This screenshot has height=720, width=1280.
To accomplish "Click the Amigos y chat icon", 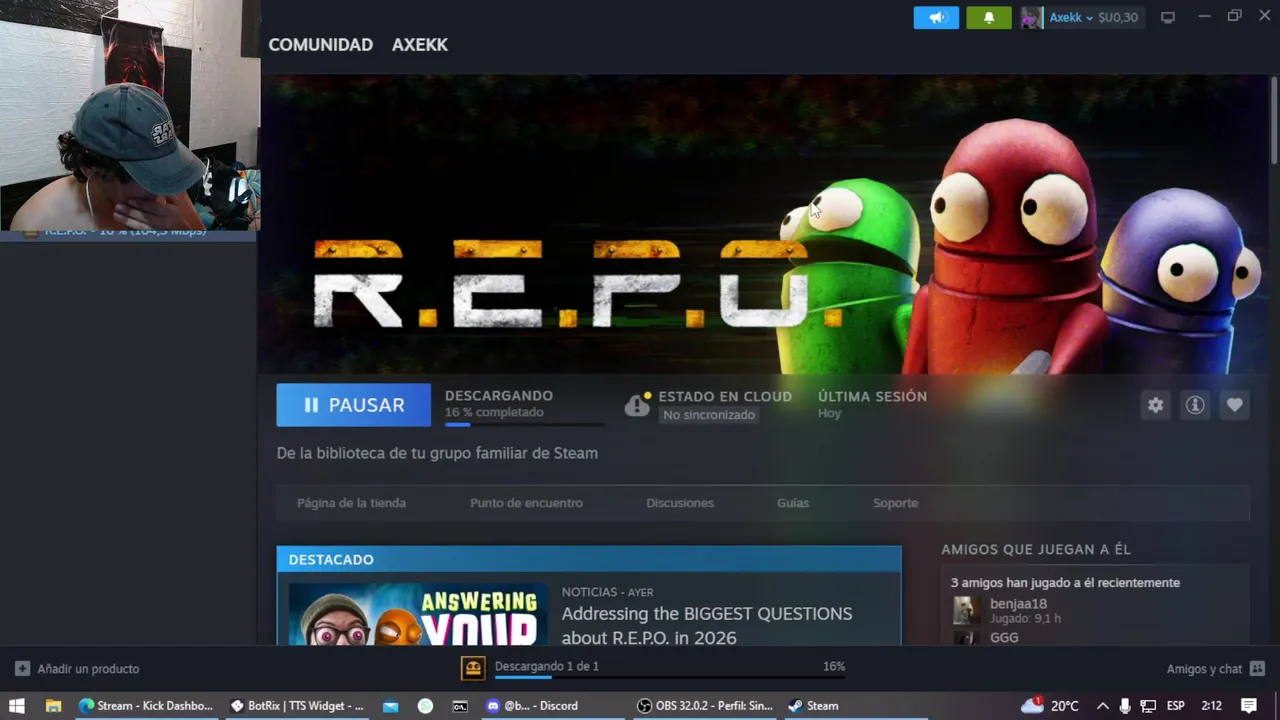I will (1257, 668).
